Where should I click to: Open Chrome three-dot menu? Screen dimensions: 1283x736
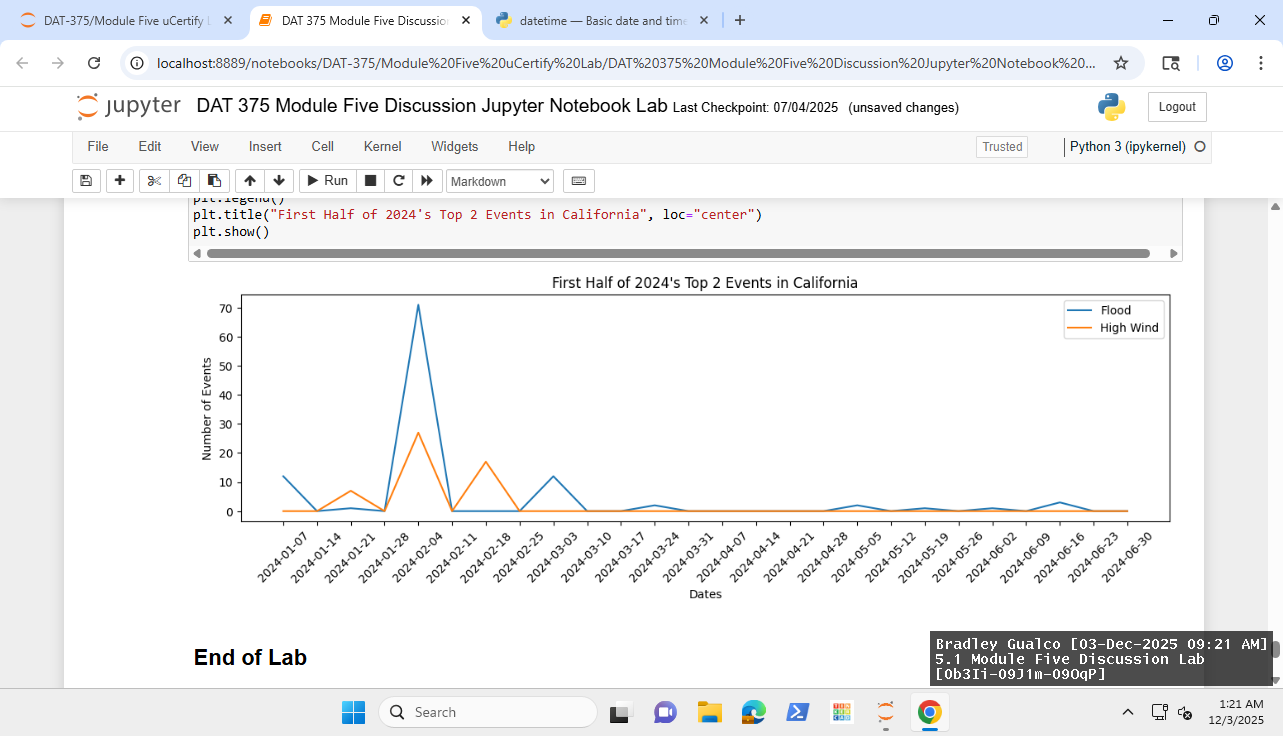click(x=1259, y=63)
